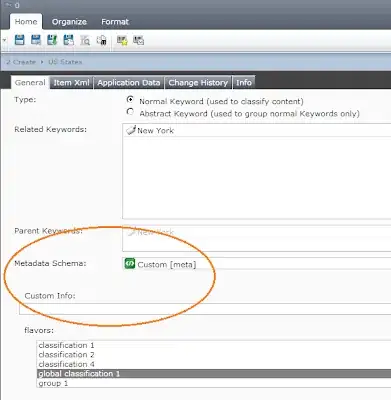Image resolution: width=391 pixels, height=400 pixels.
Task: Click the '2 Create' breadcrumb
Action: click(x=21, y=62)
